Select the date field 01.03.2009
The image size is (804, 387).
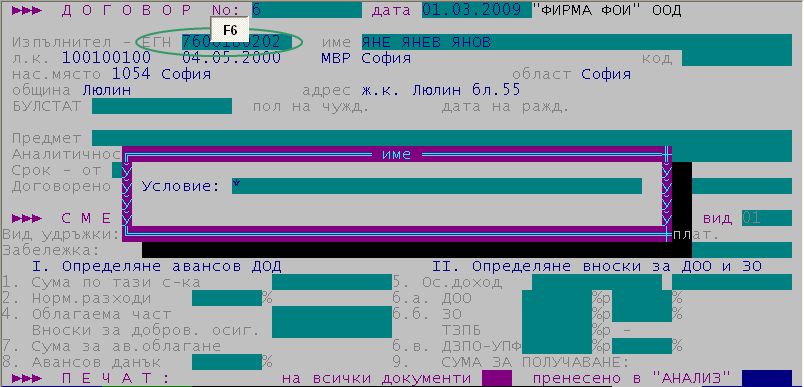[476, 10]
